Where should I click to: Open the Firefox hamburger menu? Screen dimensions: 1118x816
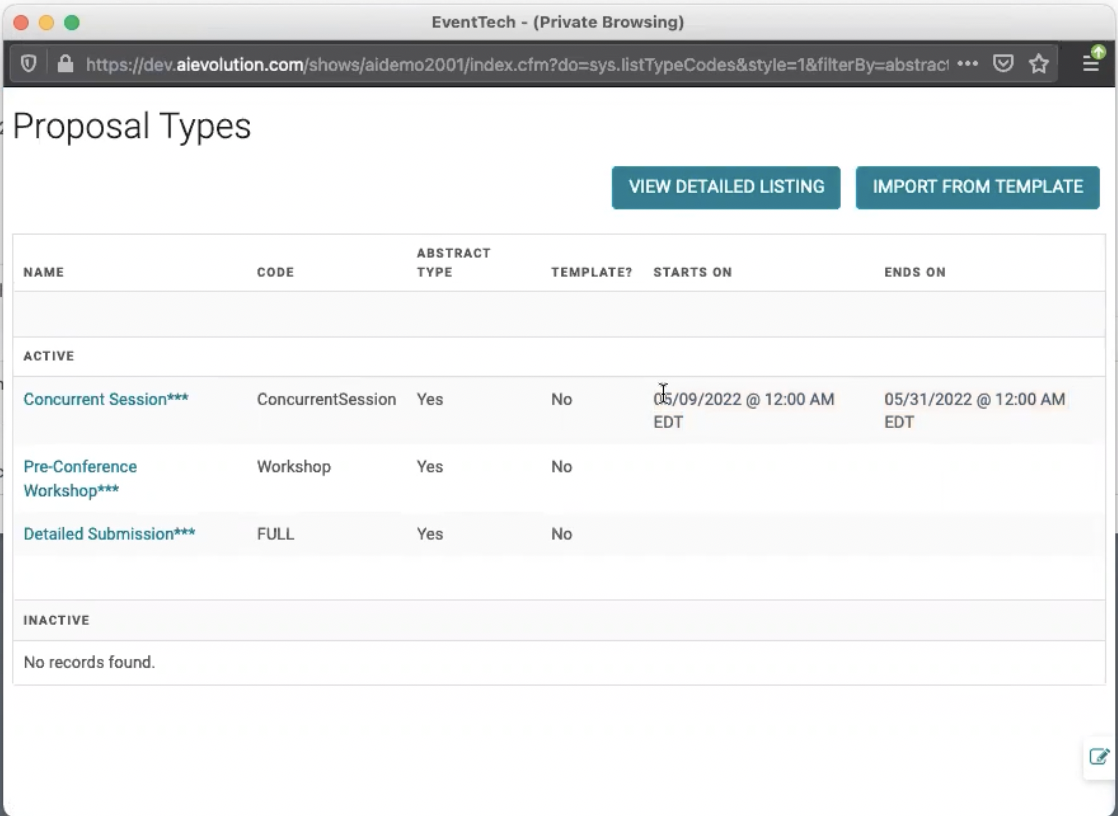[1091, 64]
